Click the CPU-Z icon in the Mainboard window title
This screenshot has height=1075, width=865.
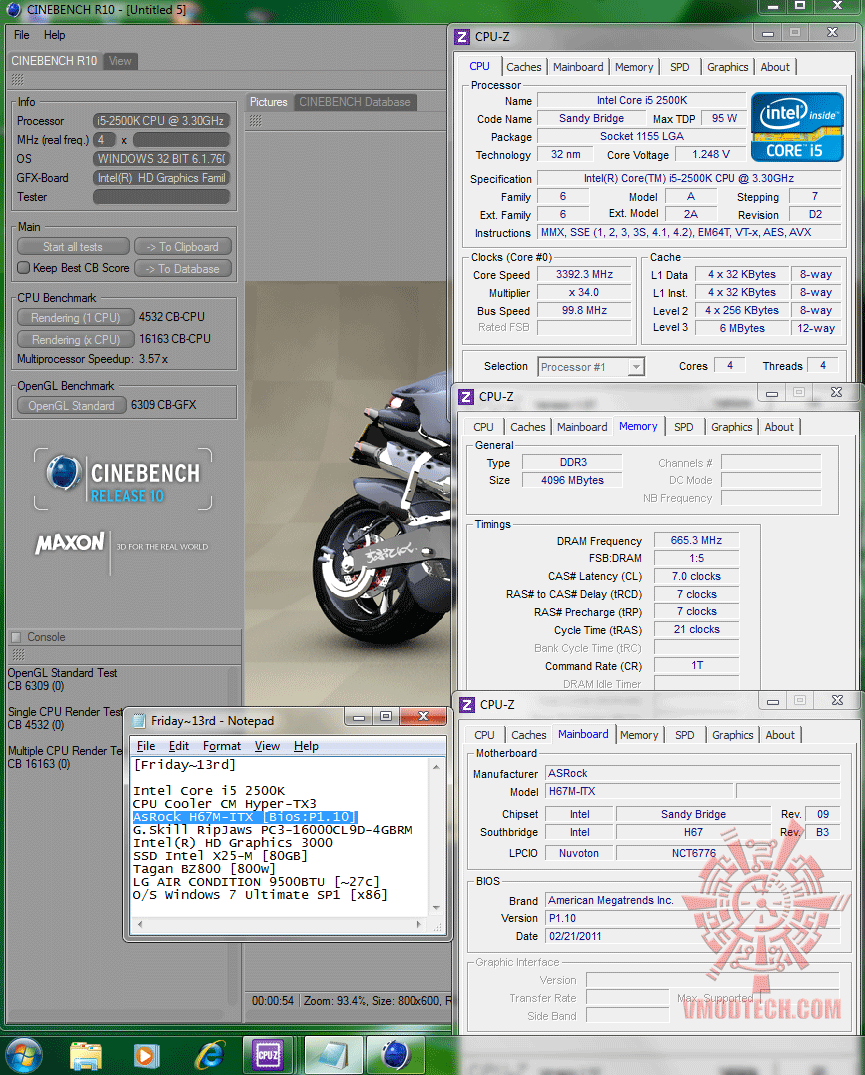(467, 705)
